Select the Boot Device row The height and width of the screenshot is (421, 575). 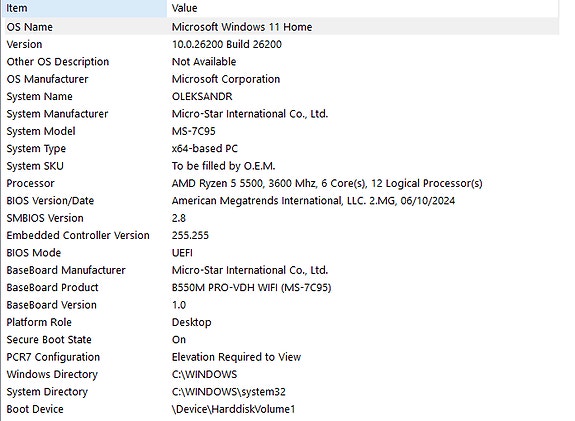point(281,409)
